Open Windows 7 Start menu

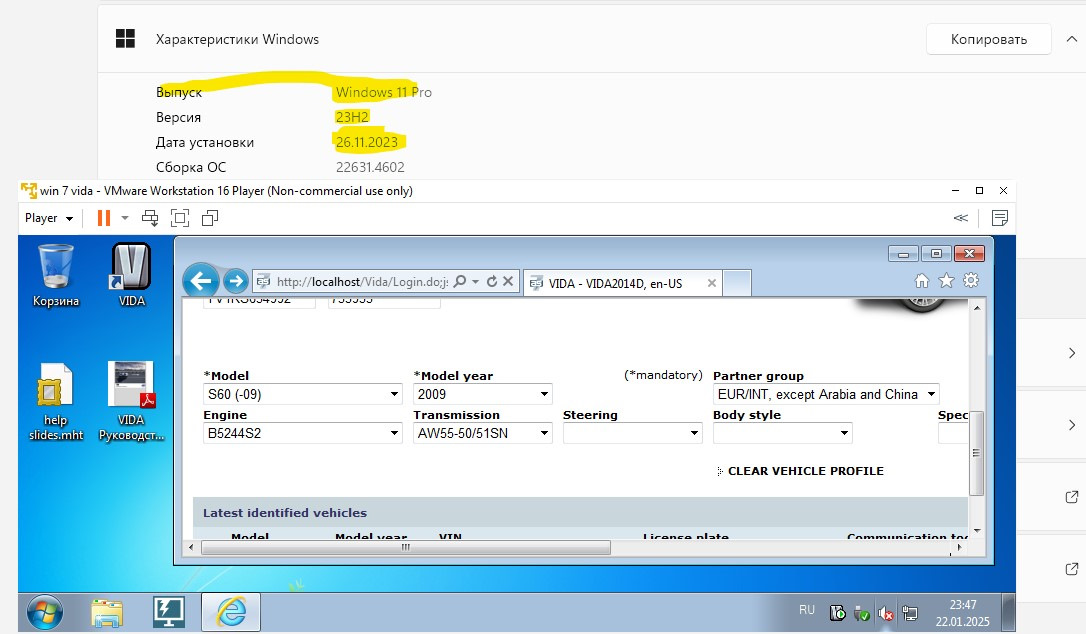point(45,612)
